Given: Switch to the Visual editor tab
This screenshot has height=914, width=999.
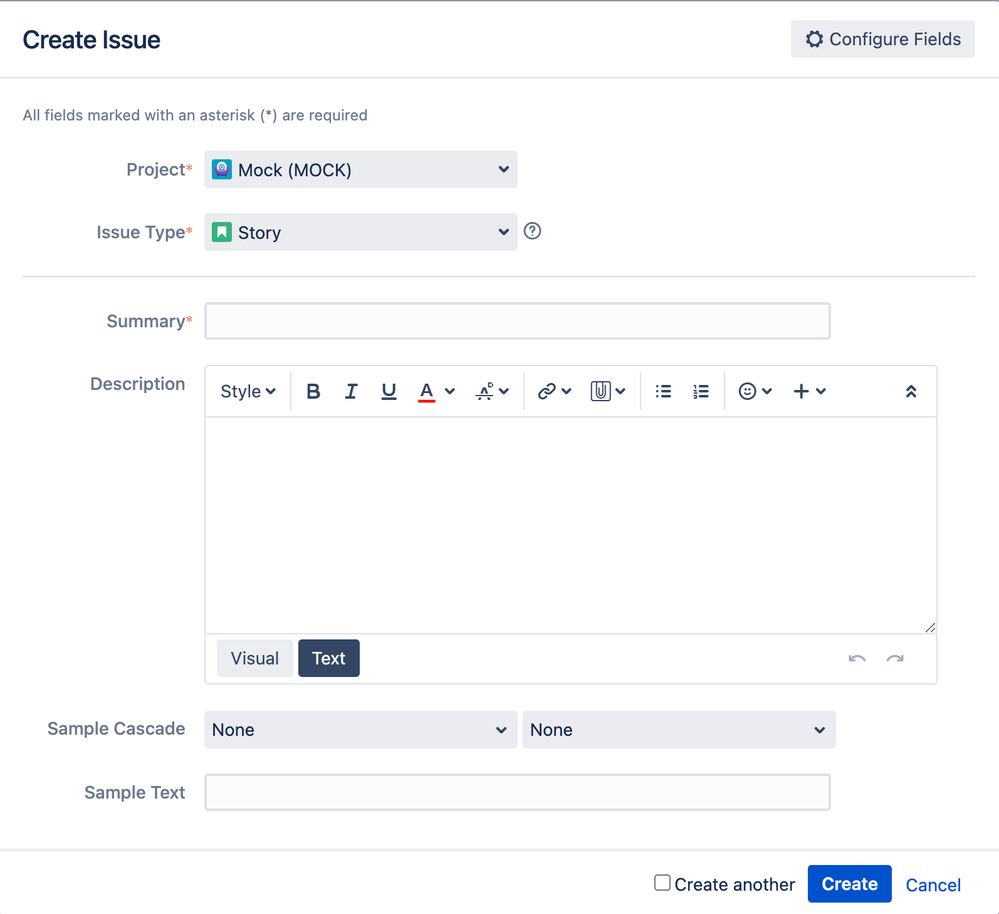Looking at the screenshot, I should [x=255, y=658].
